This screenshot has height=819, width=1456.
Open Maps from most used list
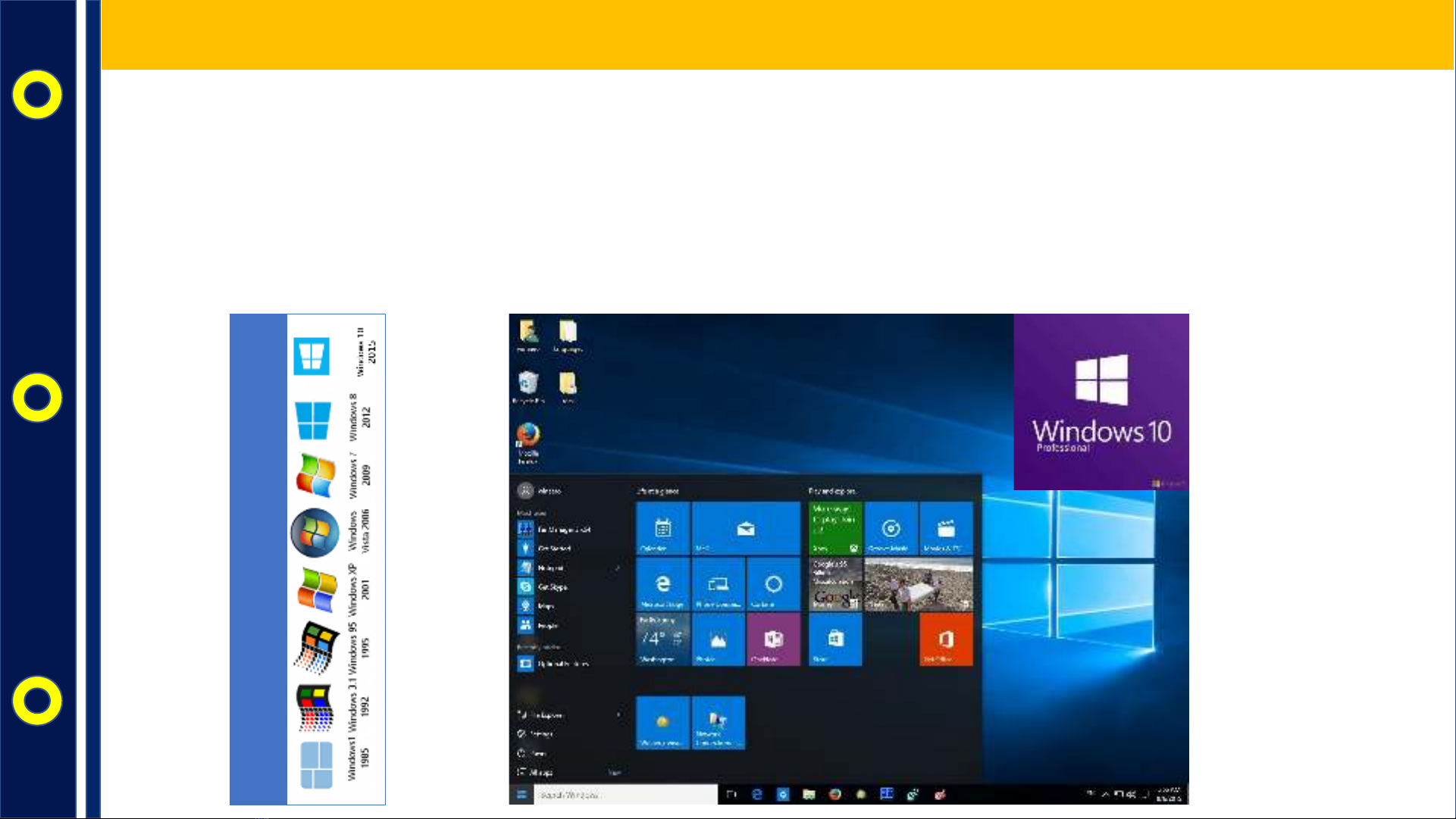[x=536, y=606]
